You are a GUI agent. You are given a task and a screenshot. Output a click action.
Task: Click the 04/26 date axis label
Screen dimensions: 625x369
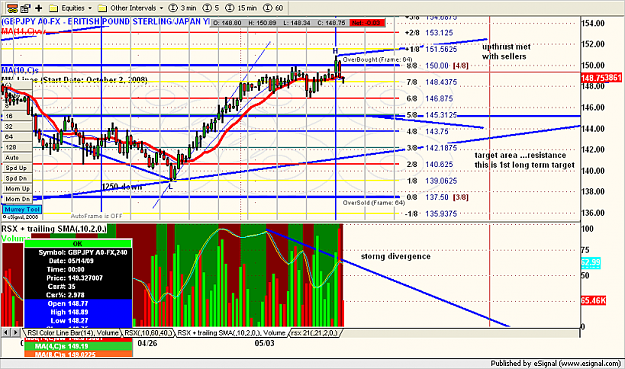[x=147, y=343]
